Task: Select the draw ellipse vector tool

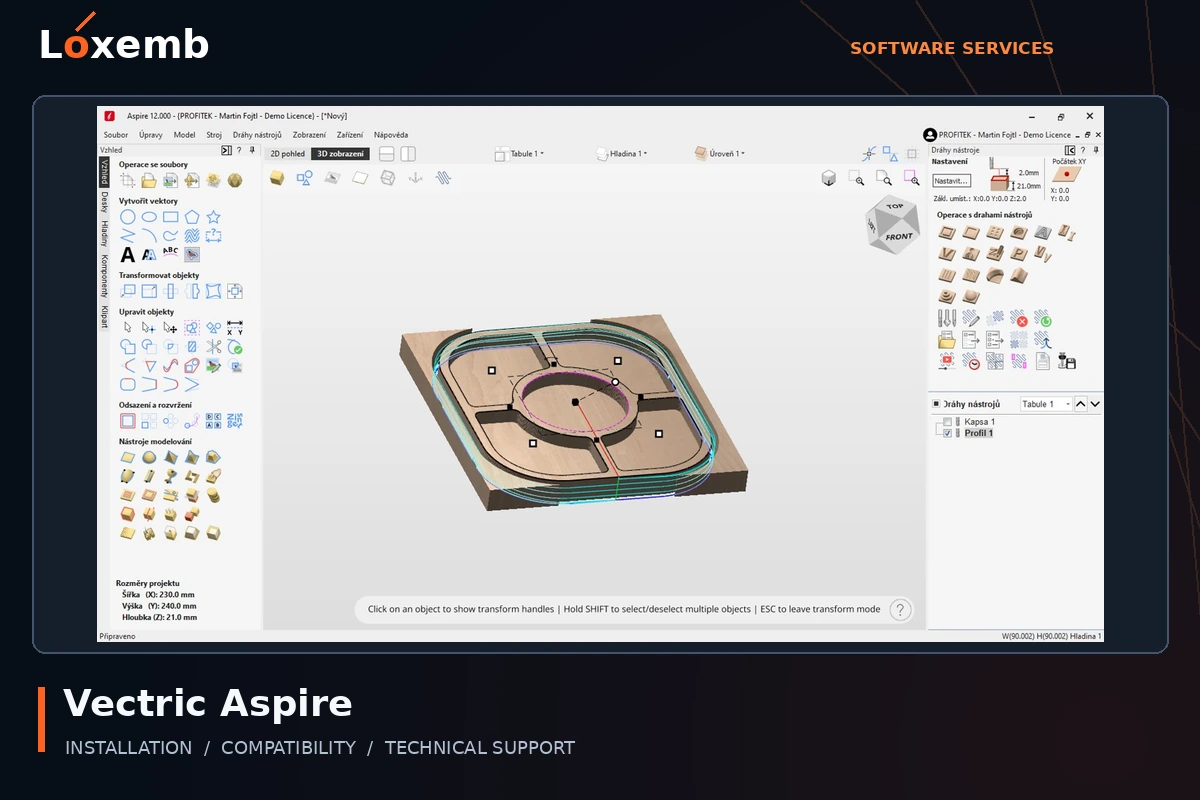Action: click(x=149, y=217)
